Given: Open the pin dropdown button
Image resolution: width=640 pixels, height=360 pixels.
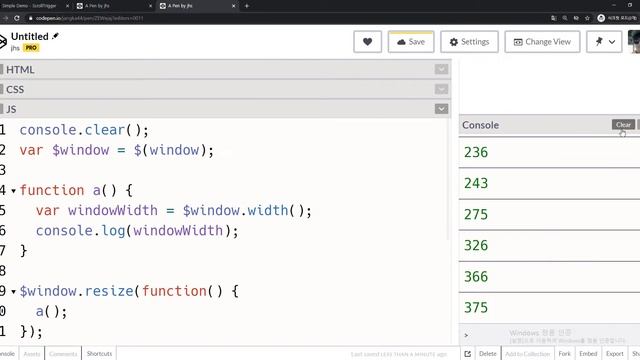Looking at the screenshot, I should tap(604, 42).
